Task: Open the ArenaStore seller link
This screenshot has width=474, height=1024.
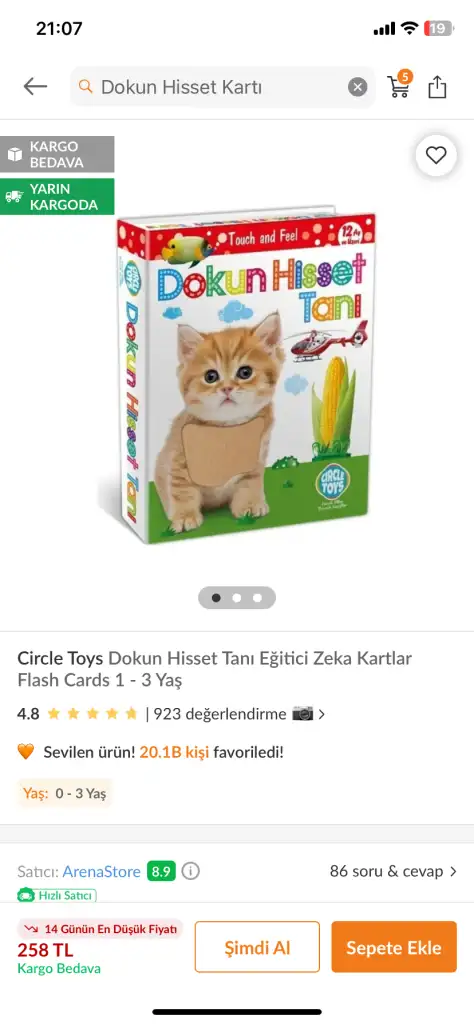Action: [101, 872]
